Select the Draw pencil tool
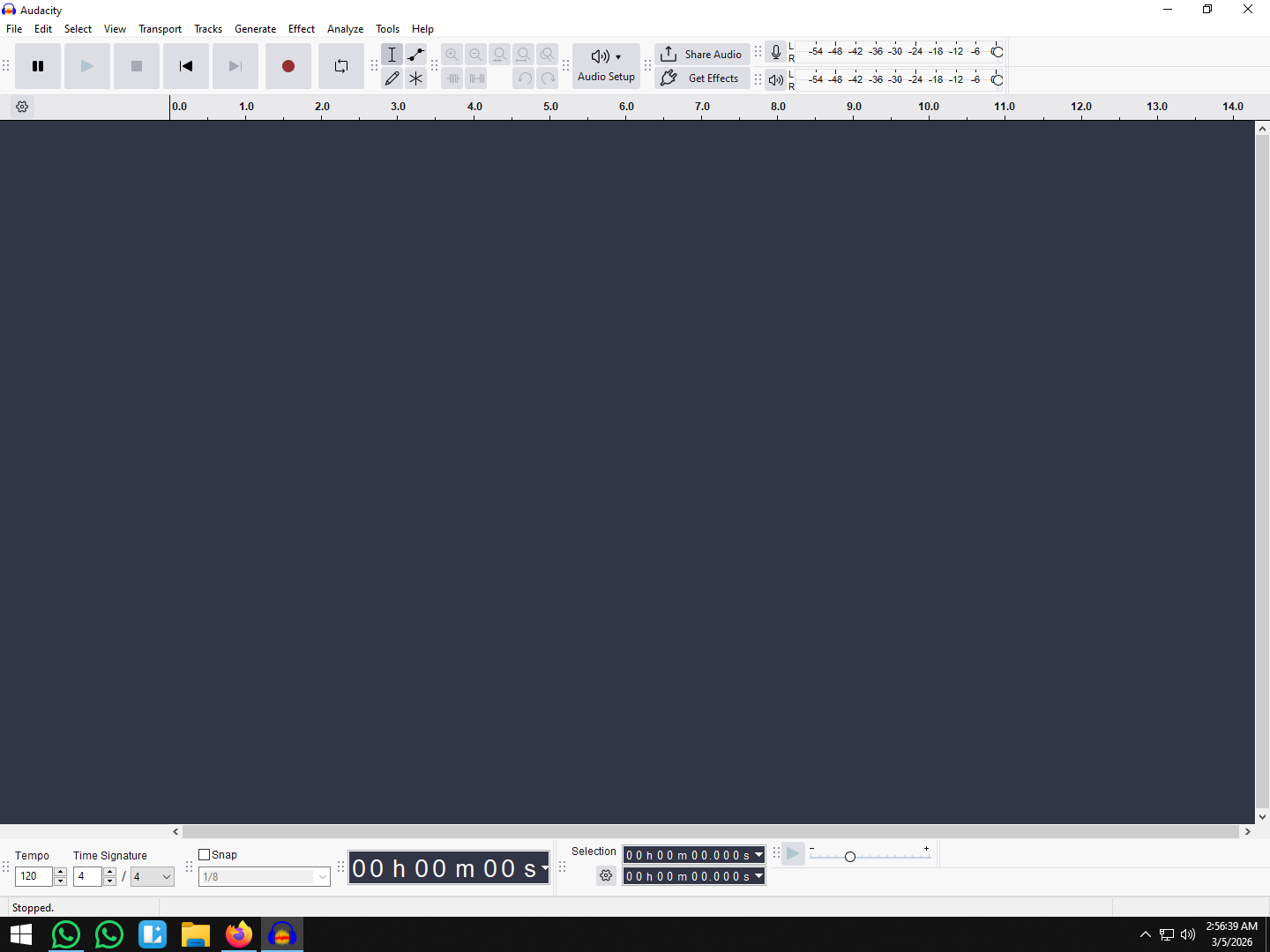The height and width of the screenshot is (952, 1270). (392, 78)
